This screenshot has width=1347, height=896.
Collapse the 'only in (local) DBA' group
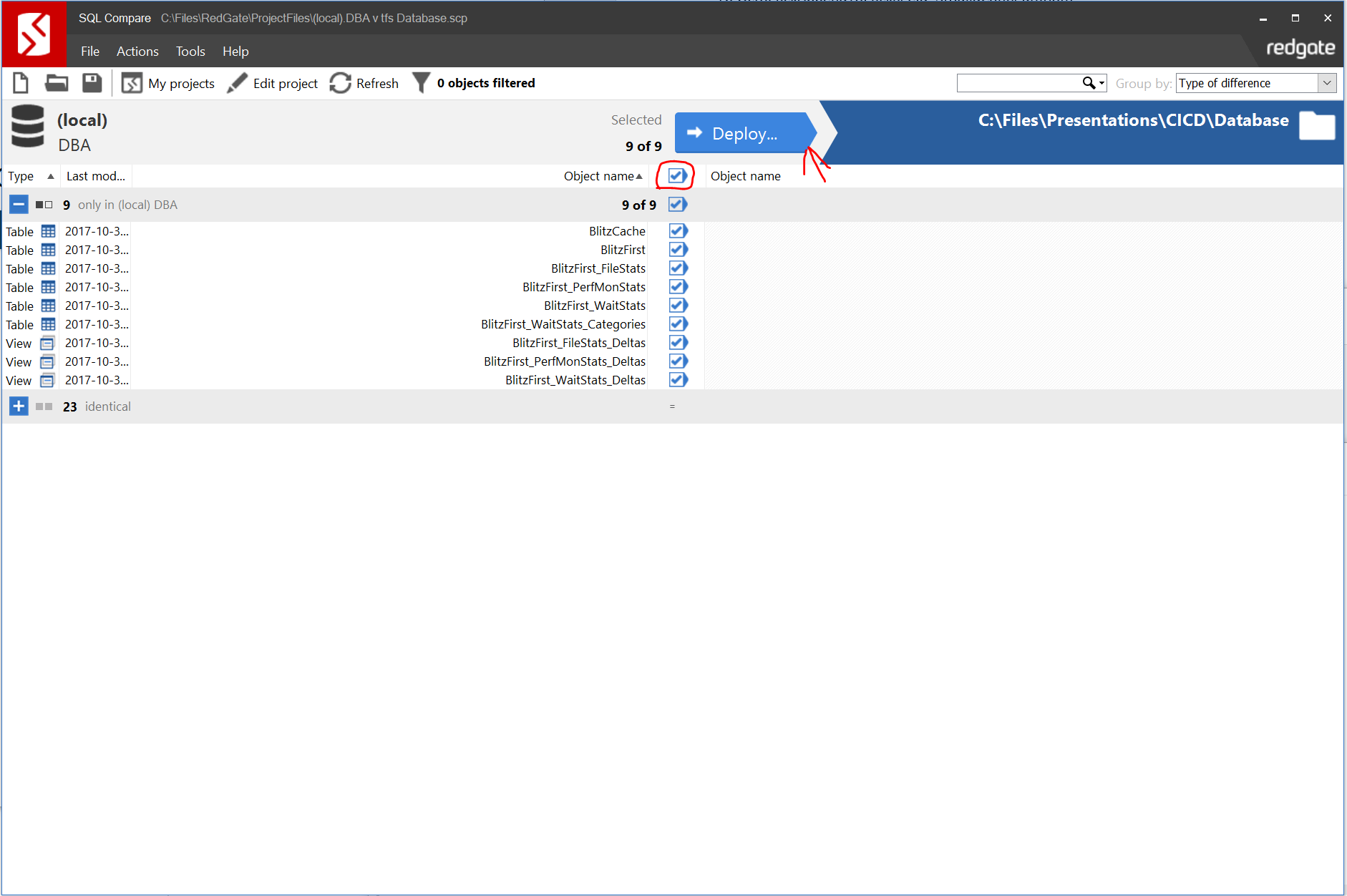(x=19, y=205)
